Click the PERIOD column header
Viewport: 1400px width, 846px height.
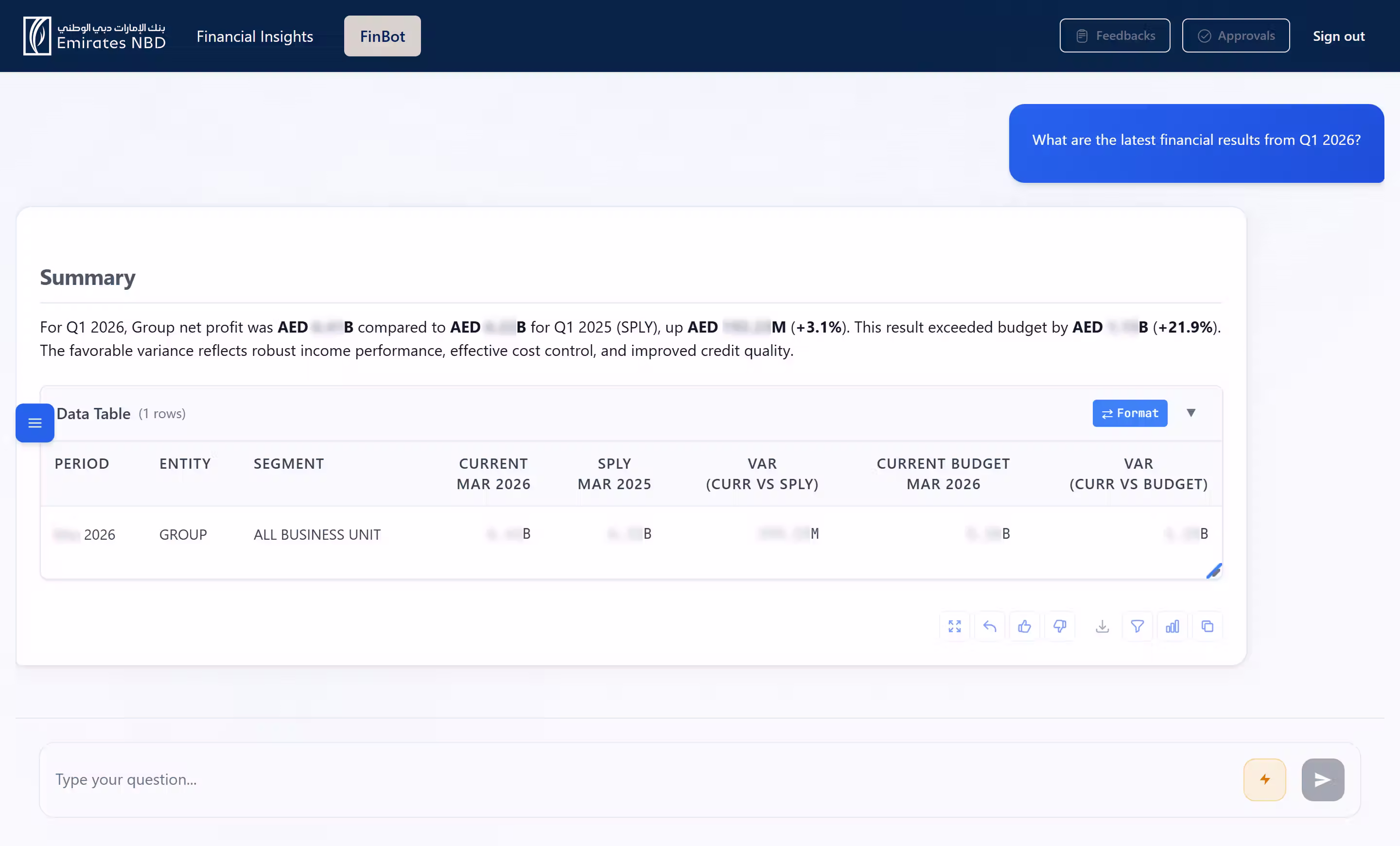click(x=82, y=464)
